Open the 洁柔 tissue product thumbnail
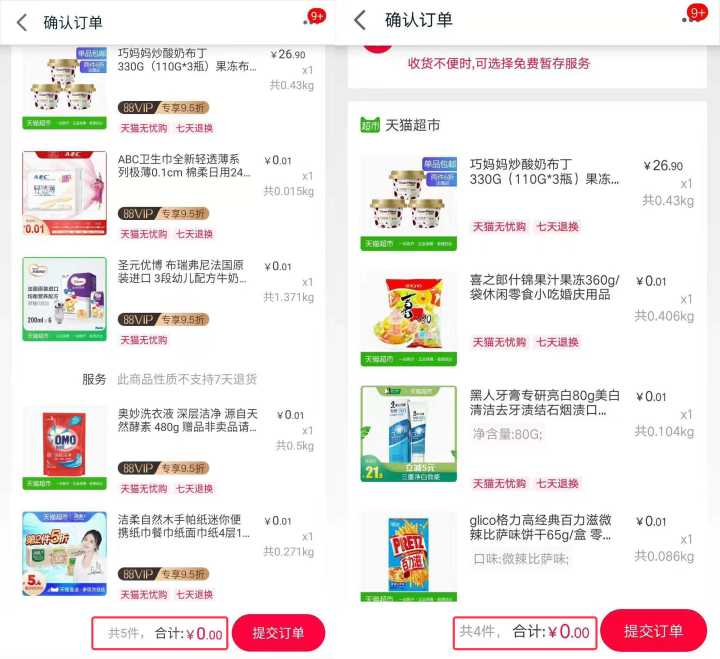Viewport: 720px width, 659px height. 64,553
